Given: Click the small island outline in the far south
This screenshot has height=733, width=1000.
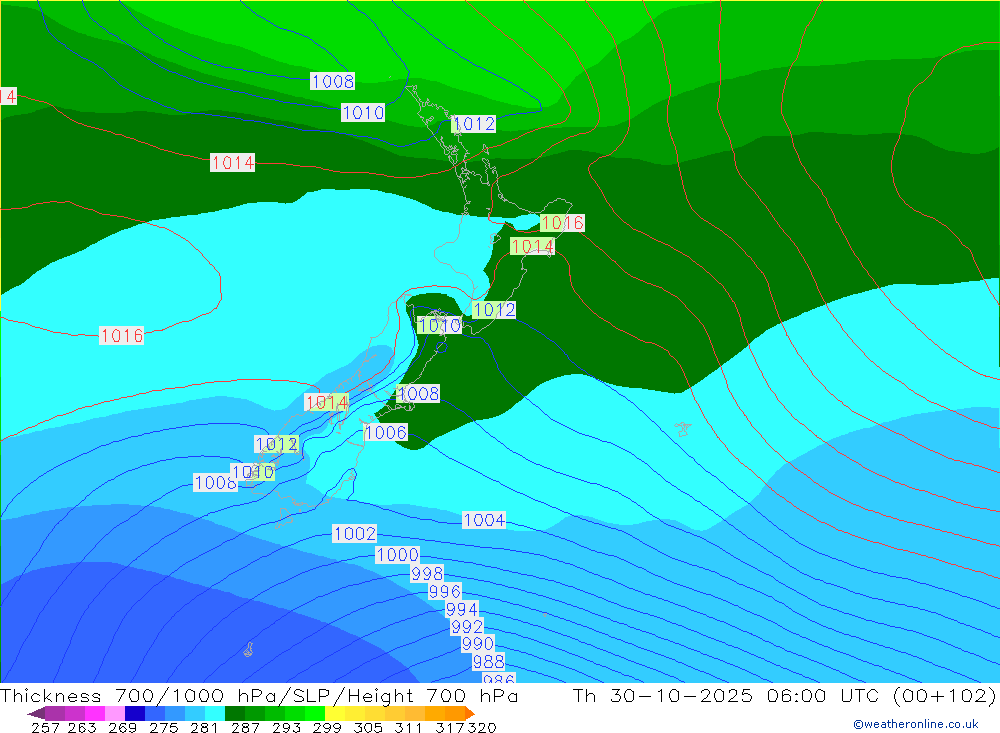Looking at the screenshot, I should click(249, 649).
